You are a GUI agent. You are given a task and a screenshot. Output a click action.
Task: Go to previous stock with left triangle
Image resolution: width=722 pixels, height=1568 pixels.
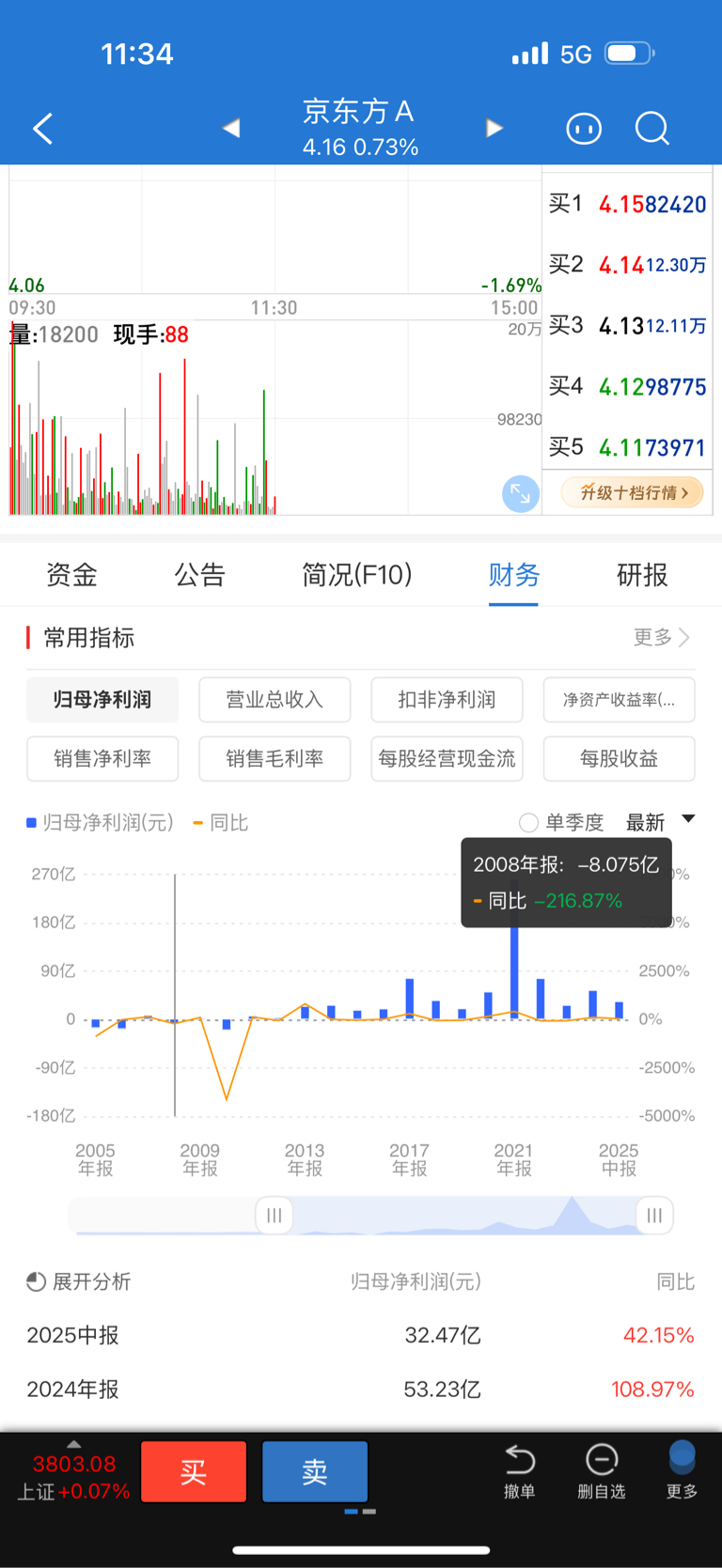pos(231,128)
